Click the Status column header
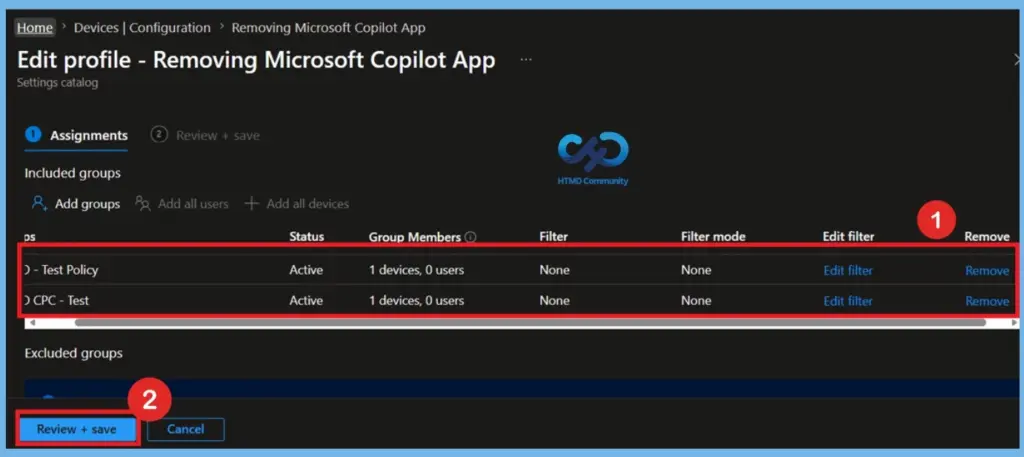Screen dimensions: 1024x457 coord(306,236)
